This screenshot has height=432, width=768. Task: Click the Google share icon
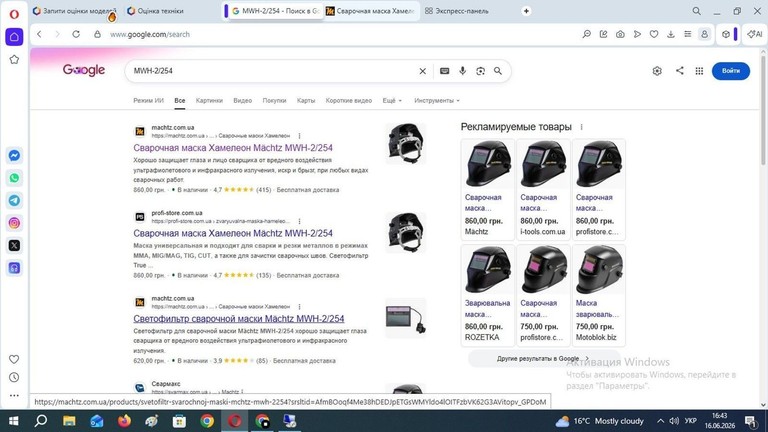(x=680, y=71)
